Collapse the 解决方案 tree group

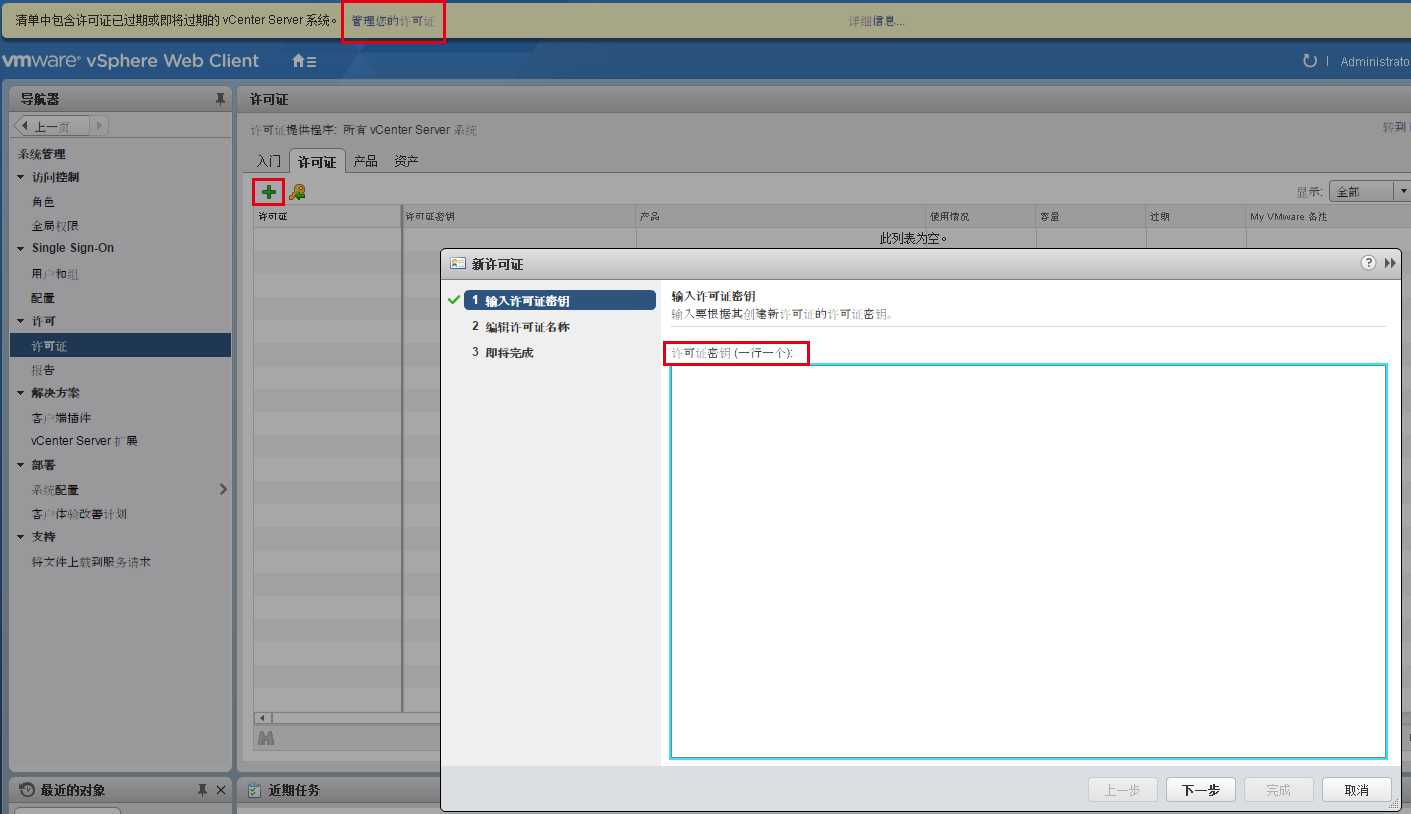[22, 393]
